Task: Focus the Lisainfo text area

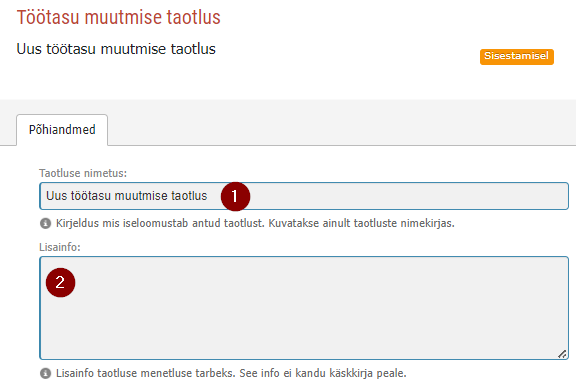Action: click(x=304, y=308)
